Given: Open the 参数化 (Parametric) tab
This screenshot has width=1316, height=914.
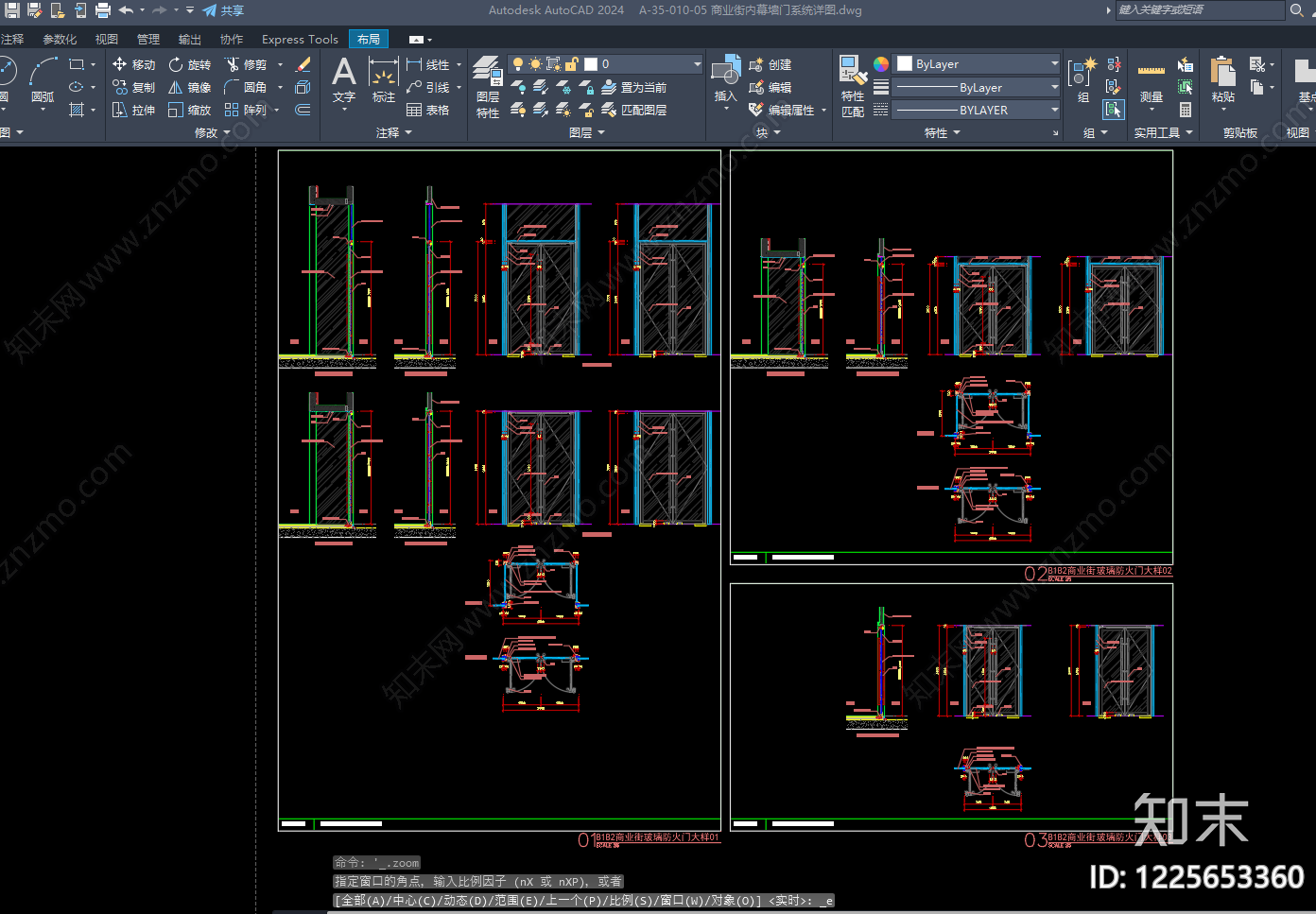Looking at the screenshot, I should click(60, 39).
